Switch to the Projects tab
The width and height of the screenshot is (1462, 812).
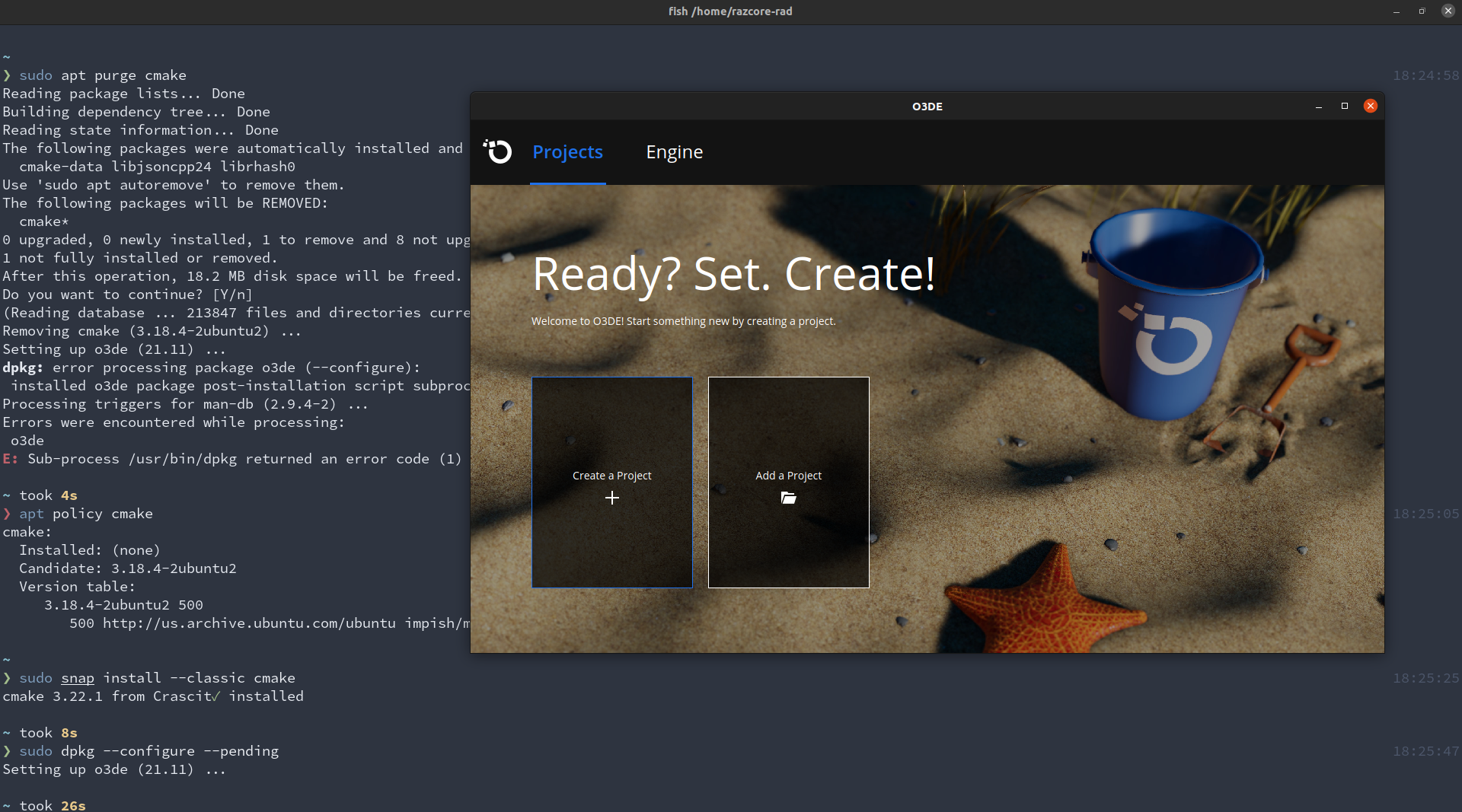click(x=567, y=151)
